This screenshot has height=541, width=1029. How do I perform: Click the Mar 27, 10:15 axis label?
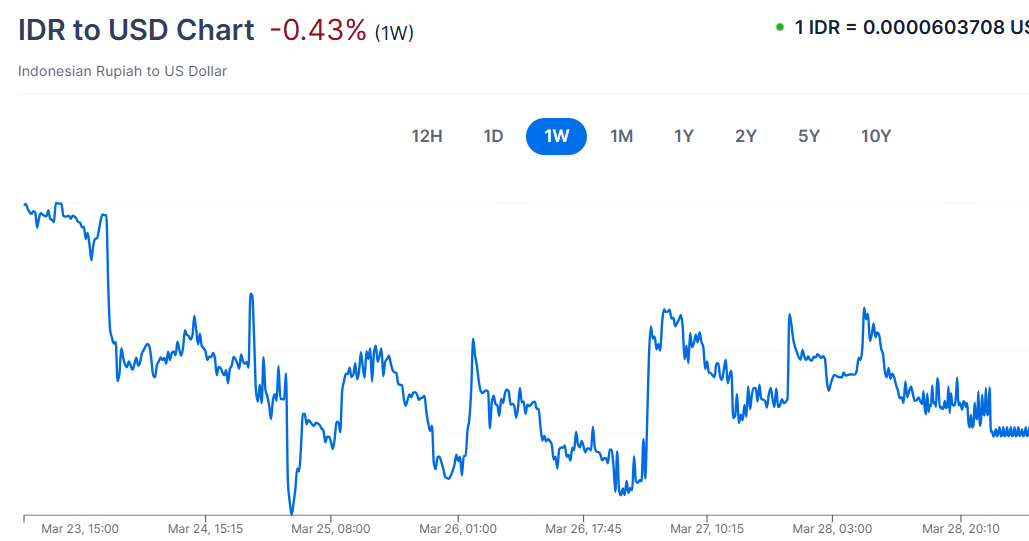pyautogui.click(x=707, y=528)
